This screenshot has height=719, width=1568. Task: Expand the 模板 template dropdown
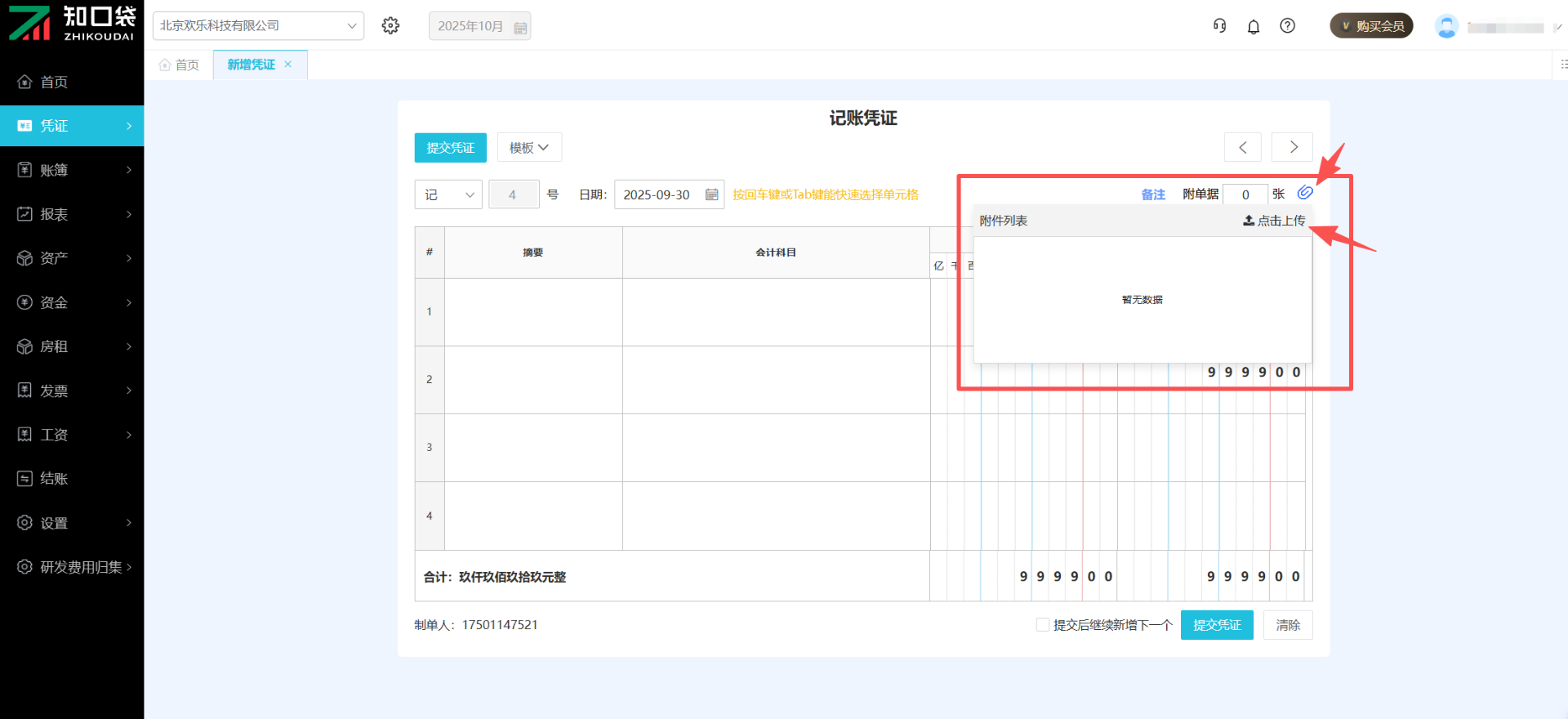click(x=529, y=148)
